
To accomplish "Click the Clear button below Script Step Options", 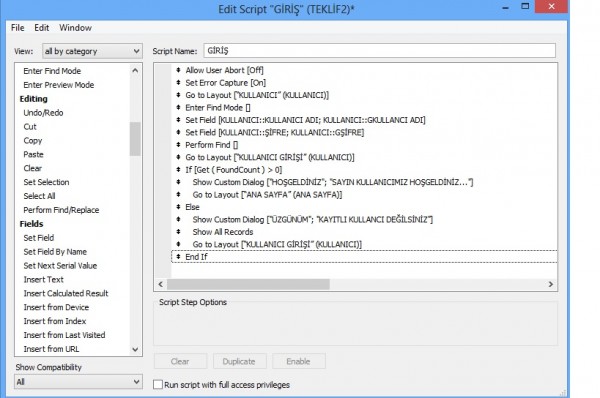I will click(x=180, y=361).
